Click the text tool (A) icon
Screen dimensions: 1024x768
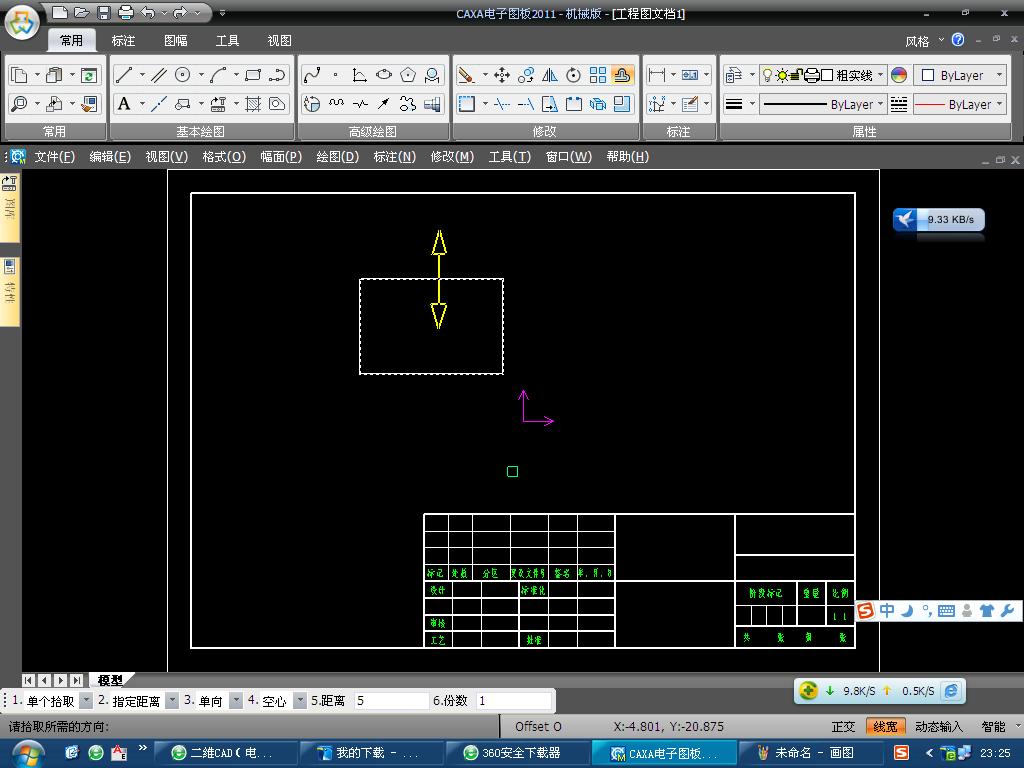click(124, 104)
